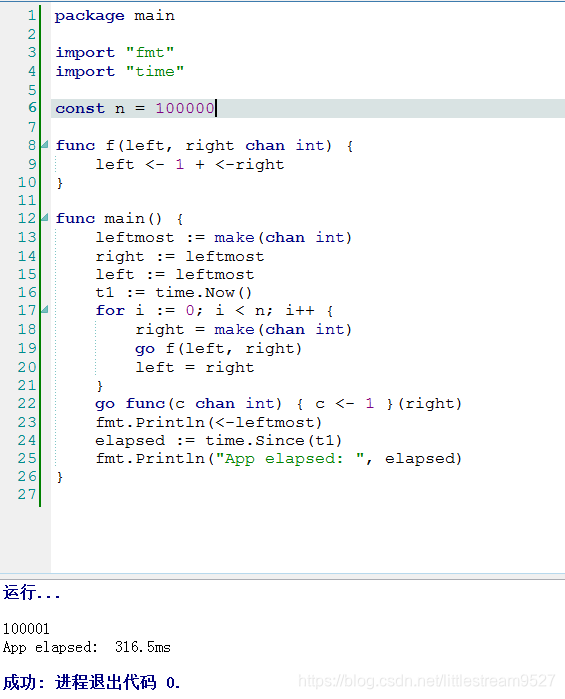Click 'left <- 1 + <-right' statement
This screenshot has height=699, width=565.
coord(190,164)
